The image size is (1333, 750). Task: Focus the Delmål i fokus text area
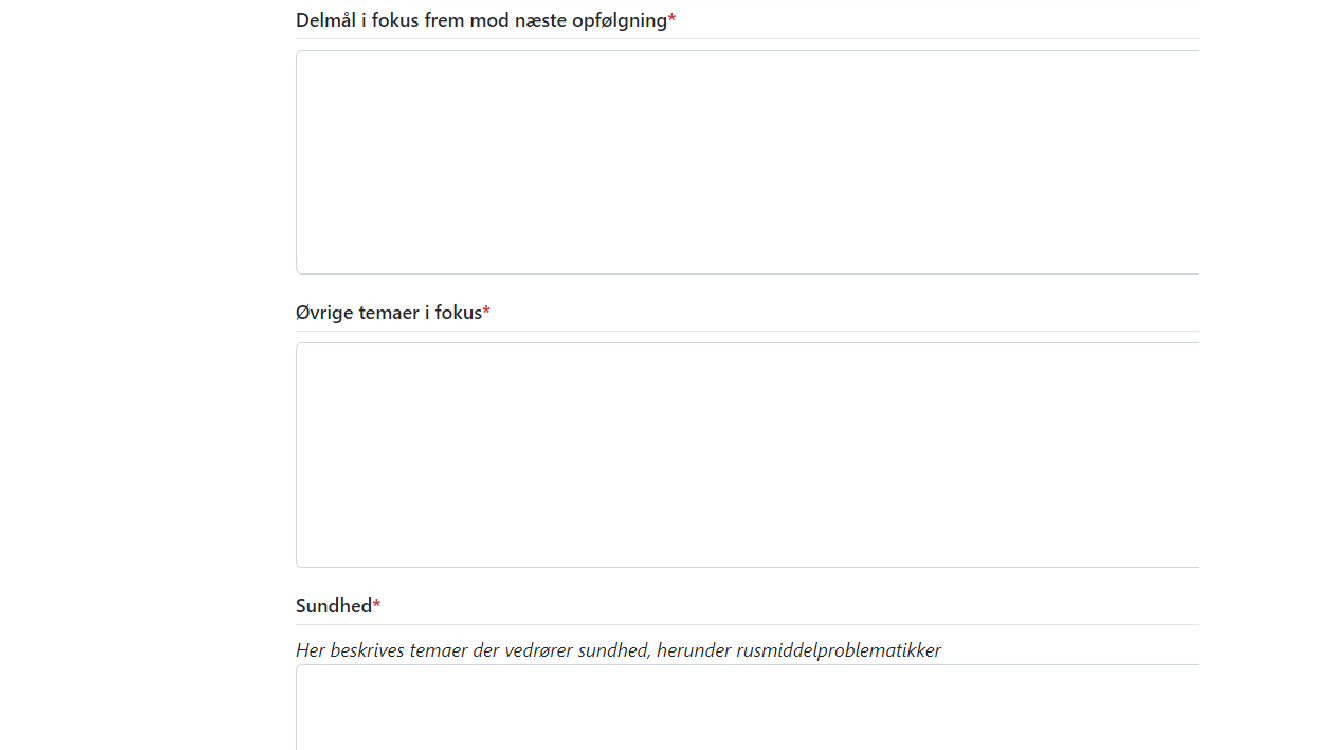tap(748, 162)
